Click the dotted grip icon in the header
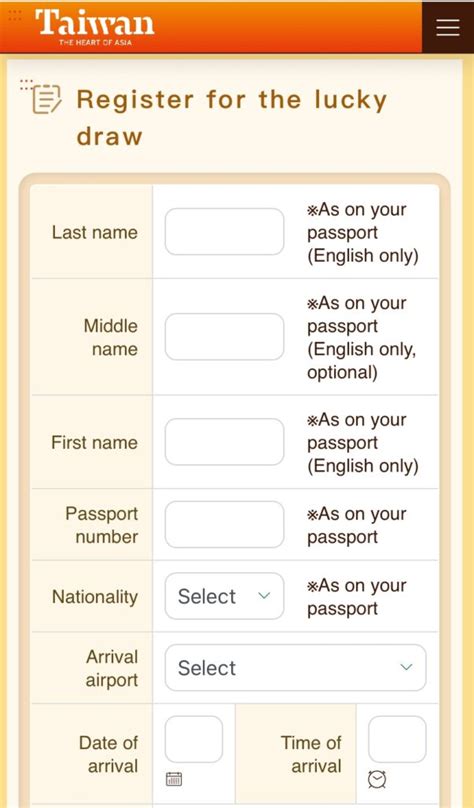The width and height of the screenshot is (474, 808). (x=15, y=15)
